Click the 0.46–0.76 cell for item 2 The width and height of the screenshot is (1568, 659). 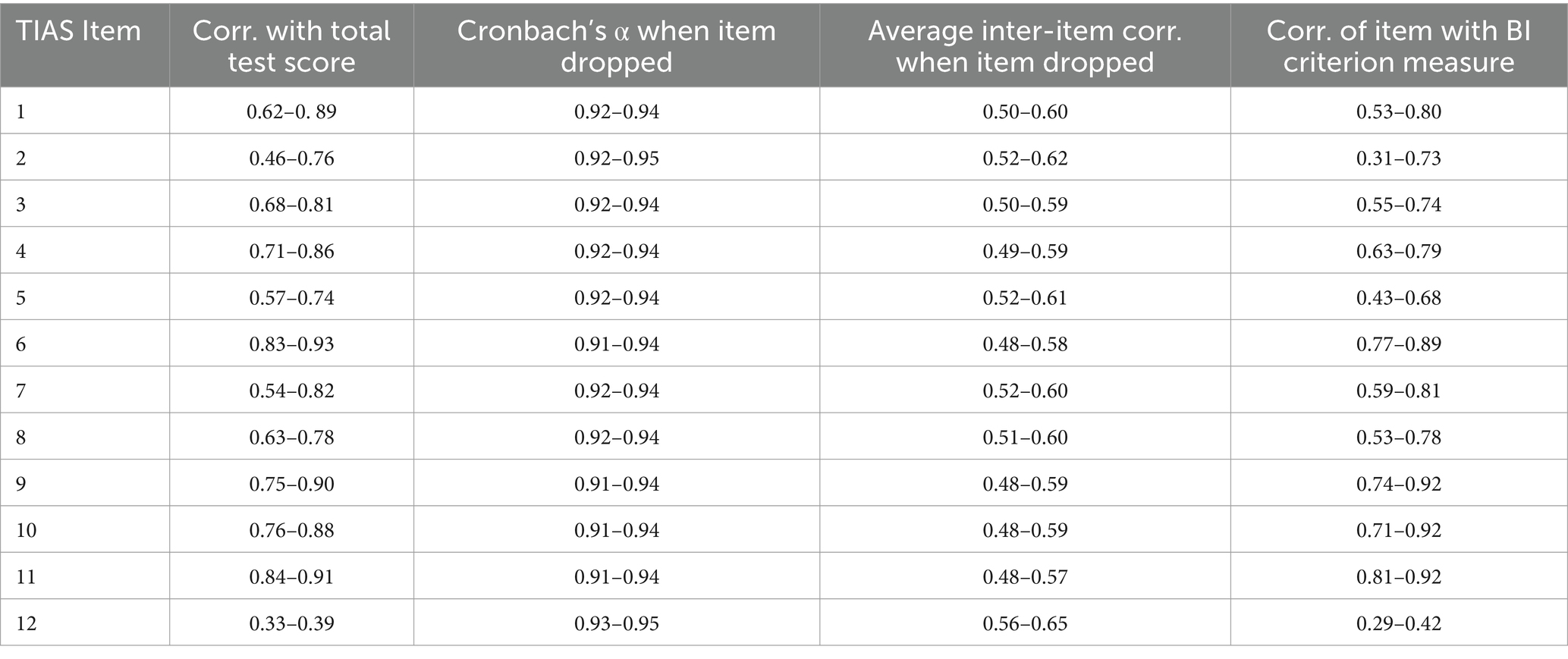291,158
